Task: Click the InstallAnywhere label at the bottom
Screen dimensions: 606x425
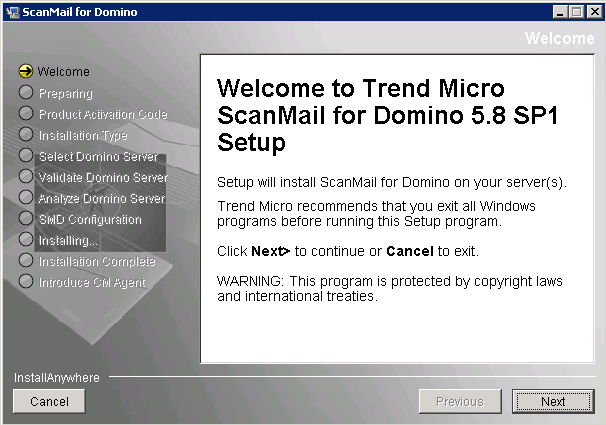Action: (x=57, y=378)
